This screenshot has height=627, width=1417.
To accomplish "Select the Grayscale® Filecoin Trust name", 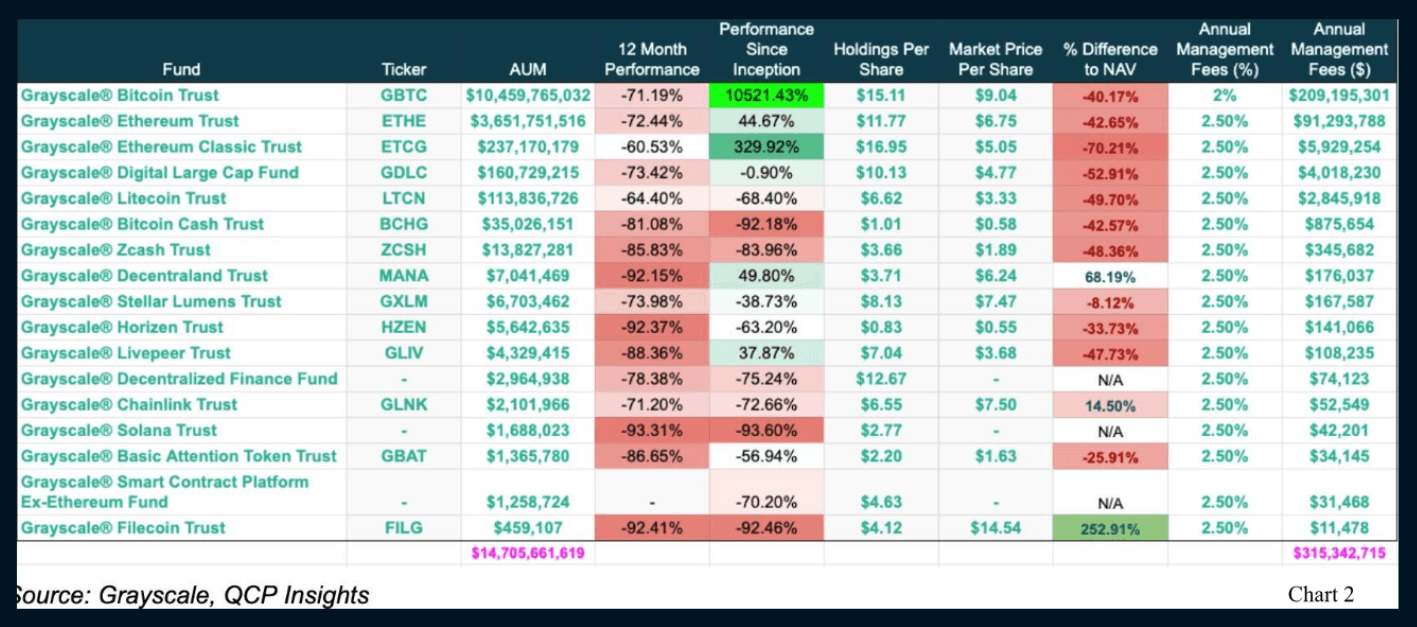I will tap(122, 528).
